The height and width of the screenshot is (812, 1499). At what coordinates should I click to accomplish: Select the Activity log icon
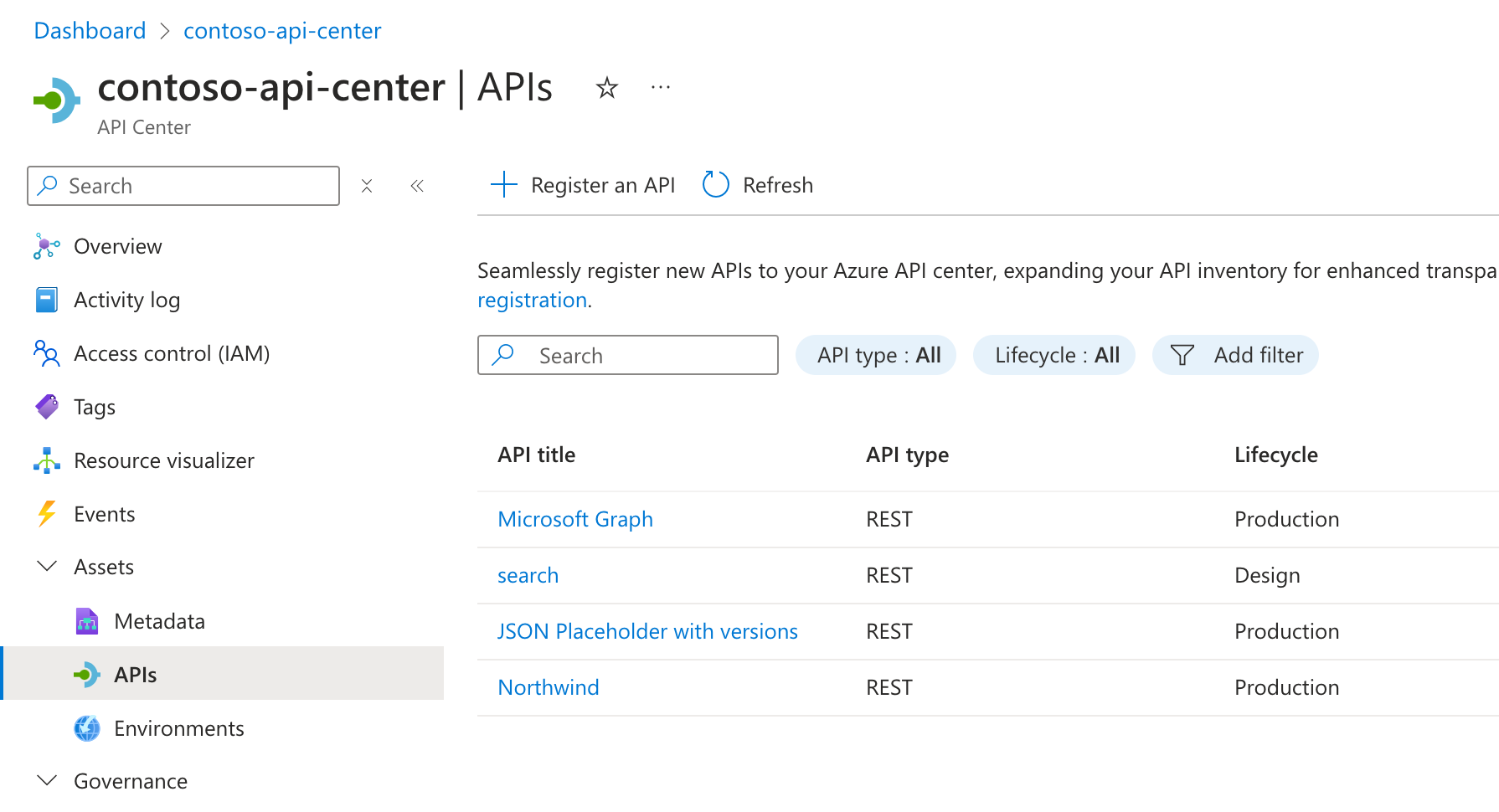pos(46,299)
